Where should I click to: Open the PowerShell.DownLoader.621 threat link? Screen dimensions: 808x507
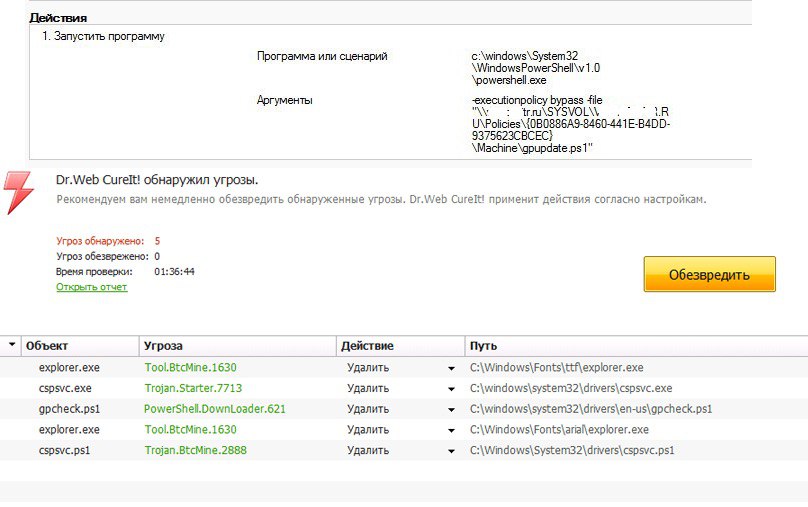(x=214, y=409)
